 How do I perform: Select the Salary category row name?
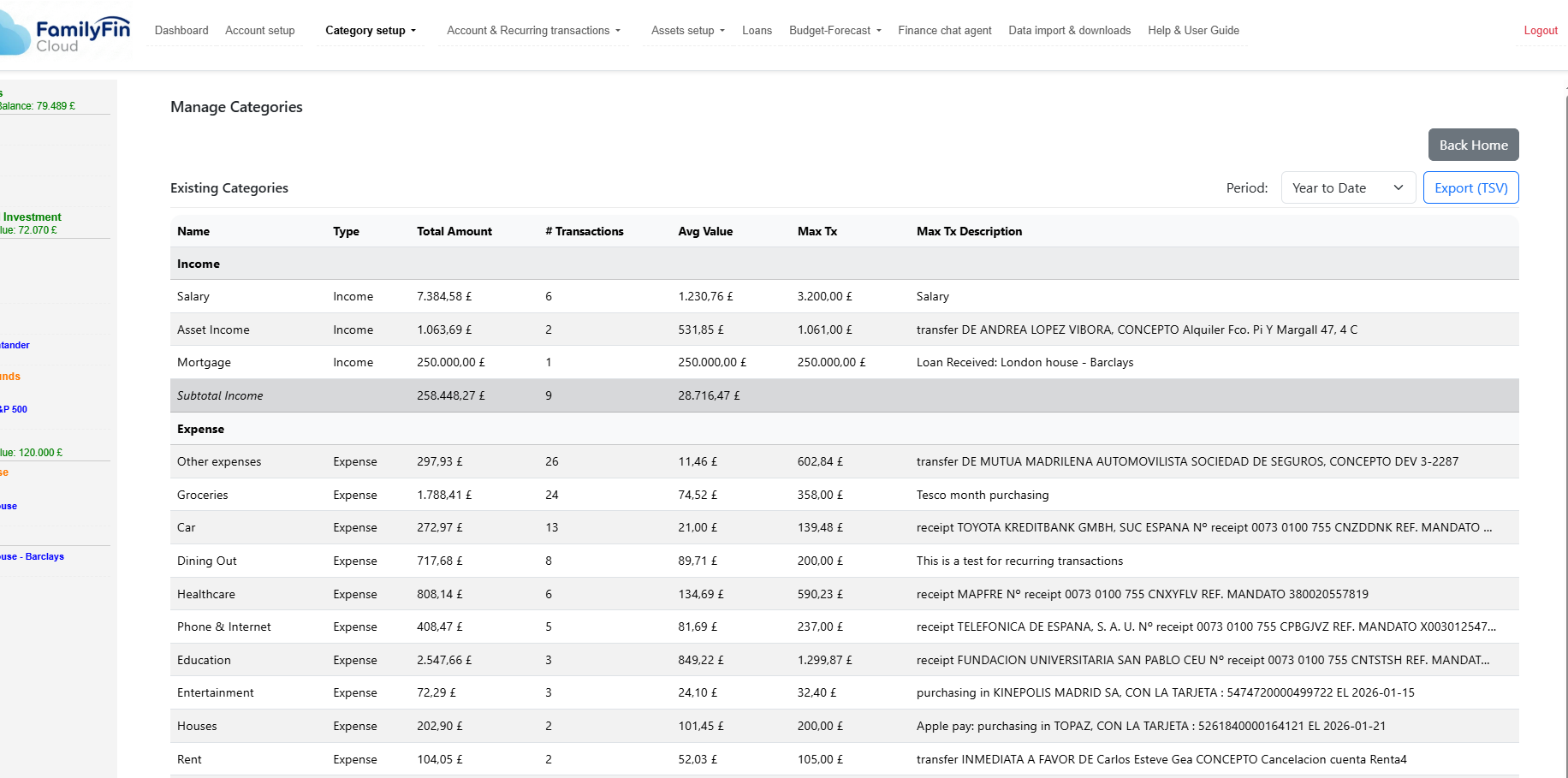[x=193, y=296]
